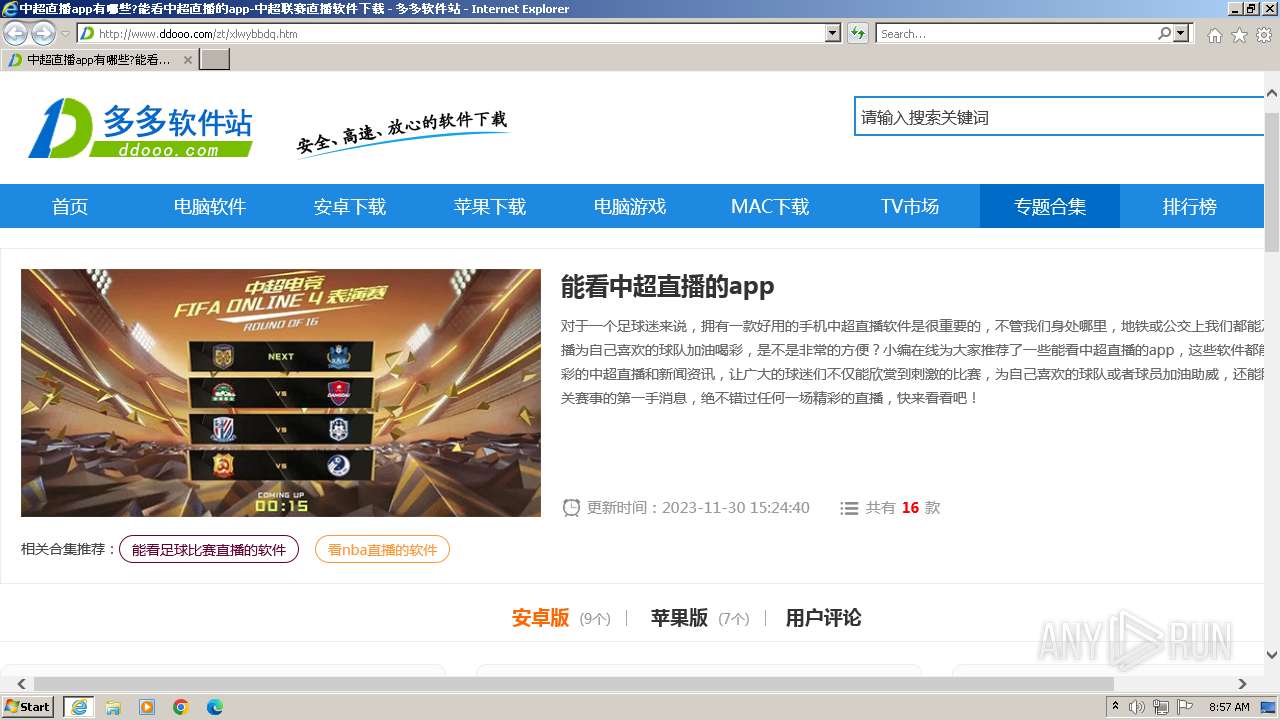
Task: Click the volume speaker tray icon
Action: click(1137, 707)
